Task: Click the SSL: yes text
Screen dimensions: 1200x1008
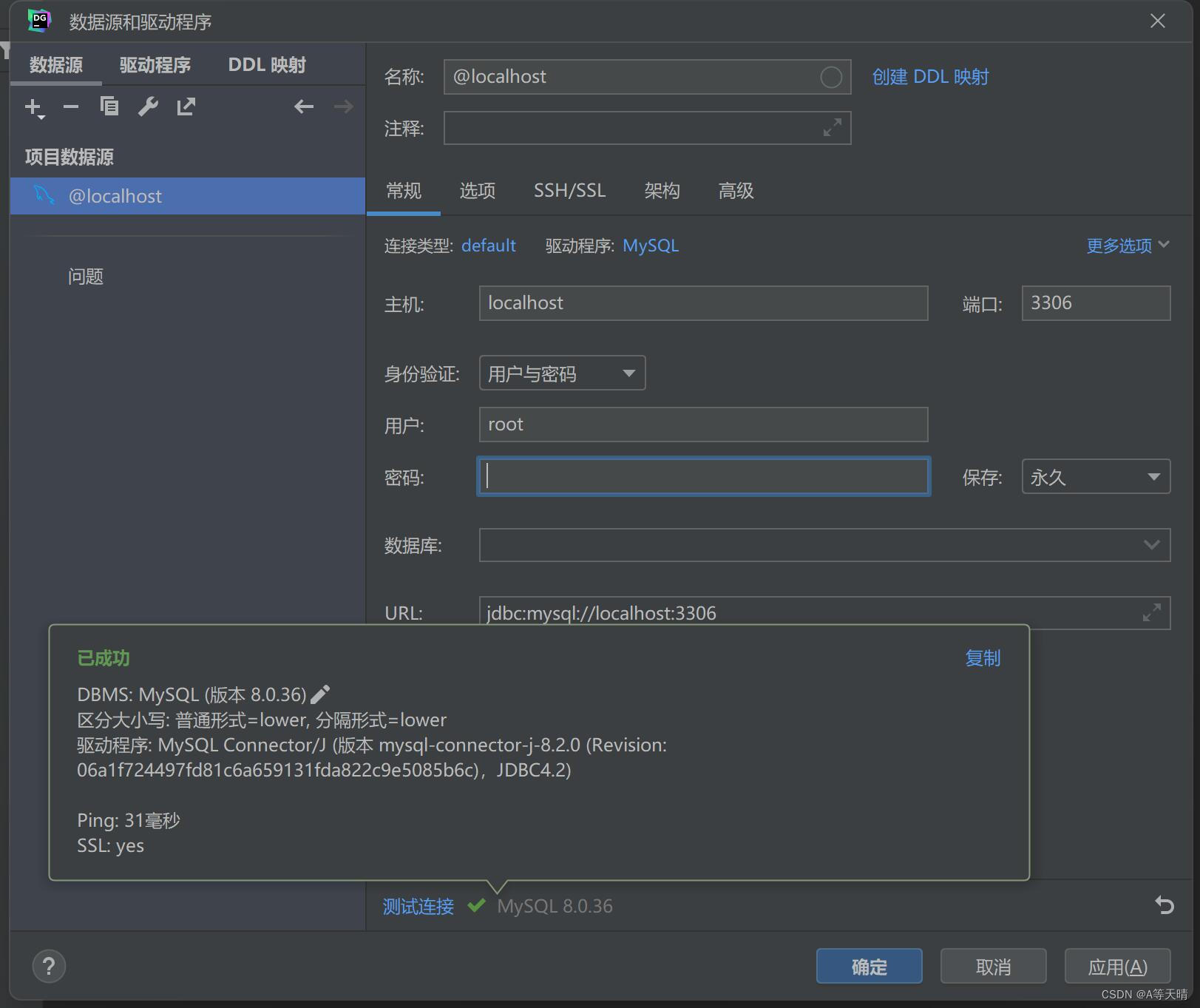Action: (110, 845)
